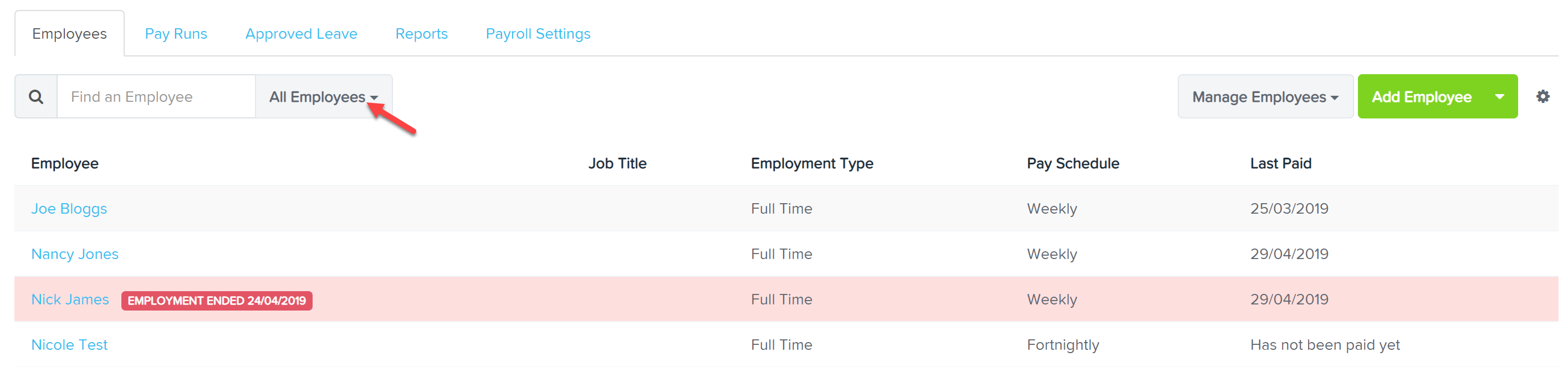Switch to the Approved Leave tab
1568x367 pixels.
pyautogui.click(x=302, y=34)
